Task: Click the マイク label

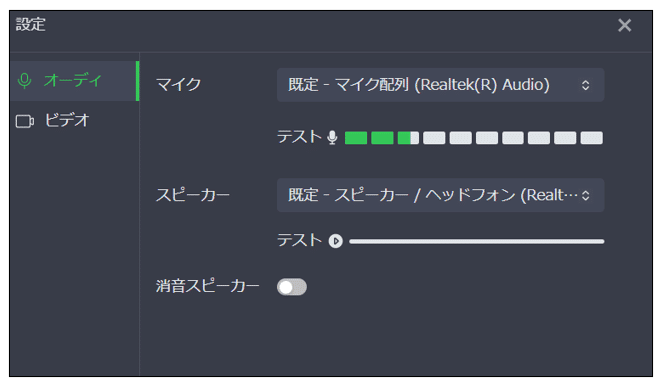Action: tap(178, 85)
